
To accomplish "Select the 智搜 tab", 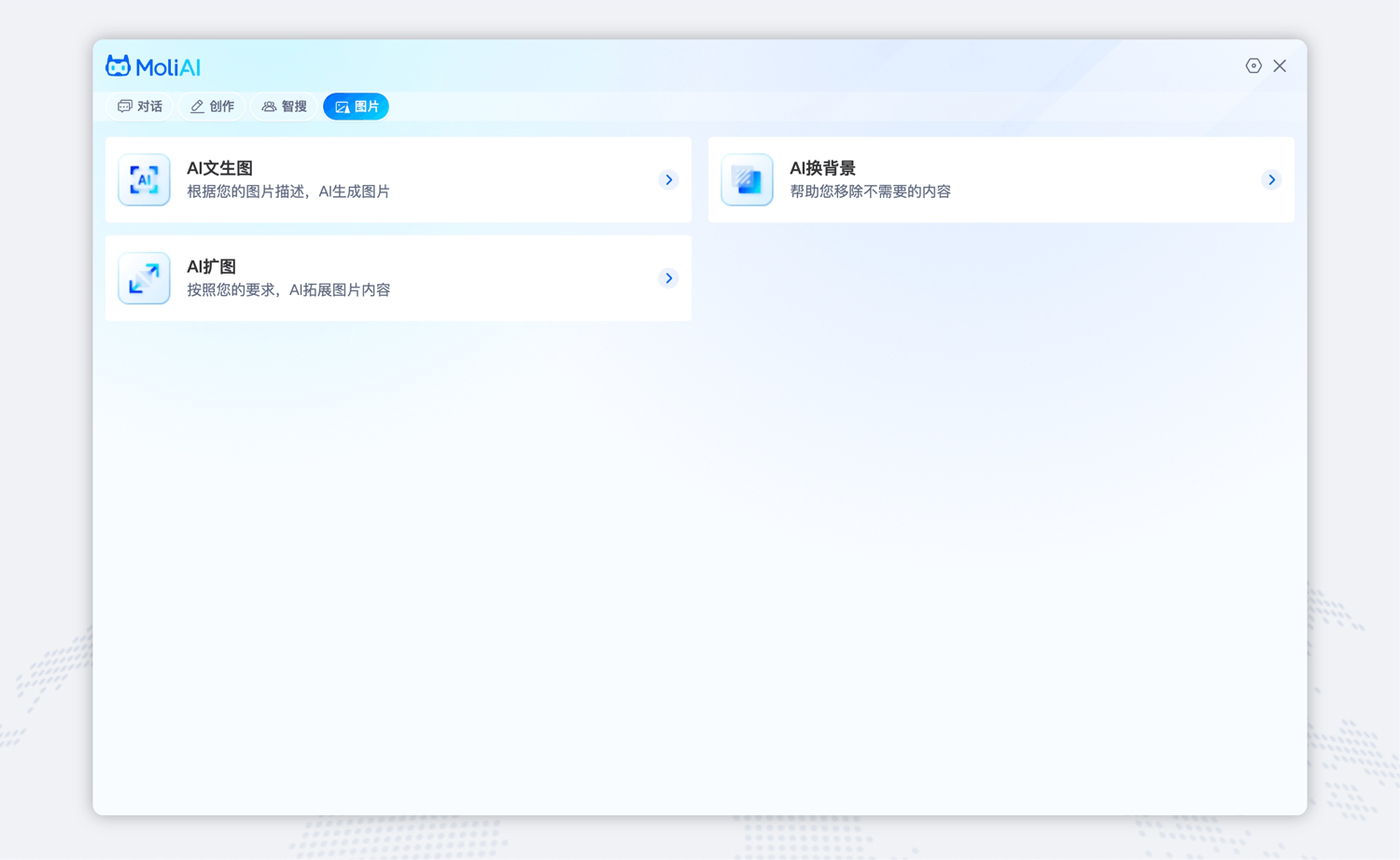I will [x=284, y=106].
